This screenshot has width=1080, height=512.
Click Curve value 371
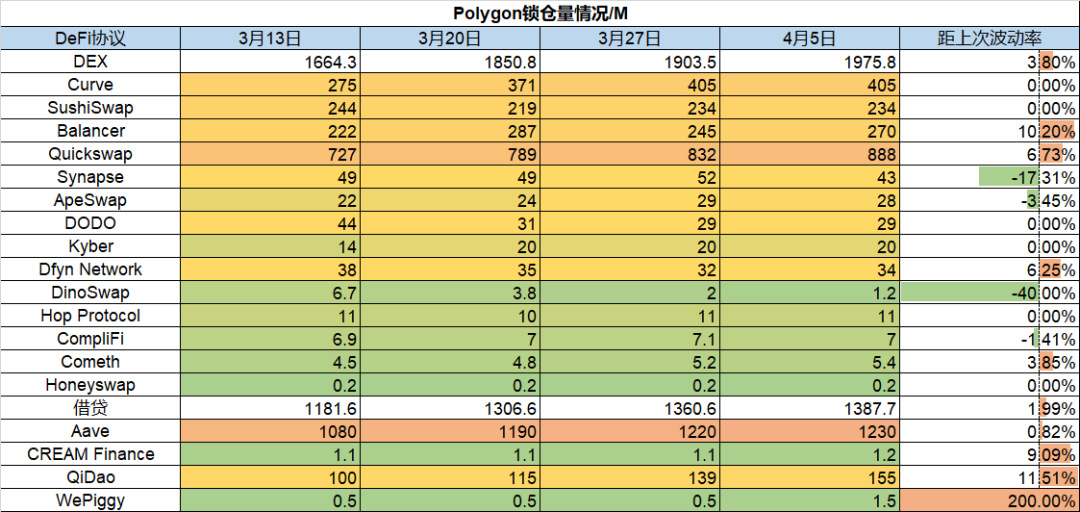pyautogui.click(x=450, y=85)
